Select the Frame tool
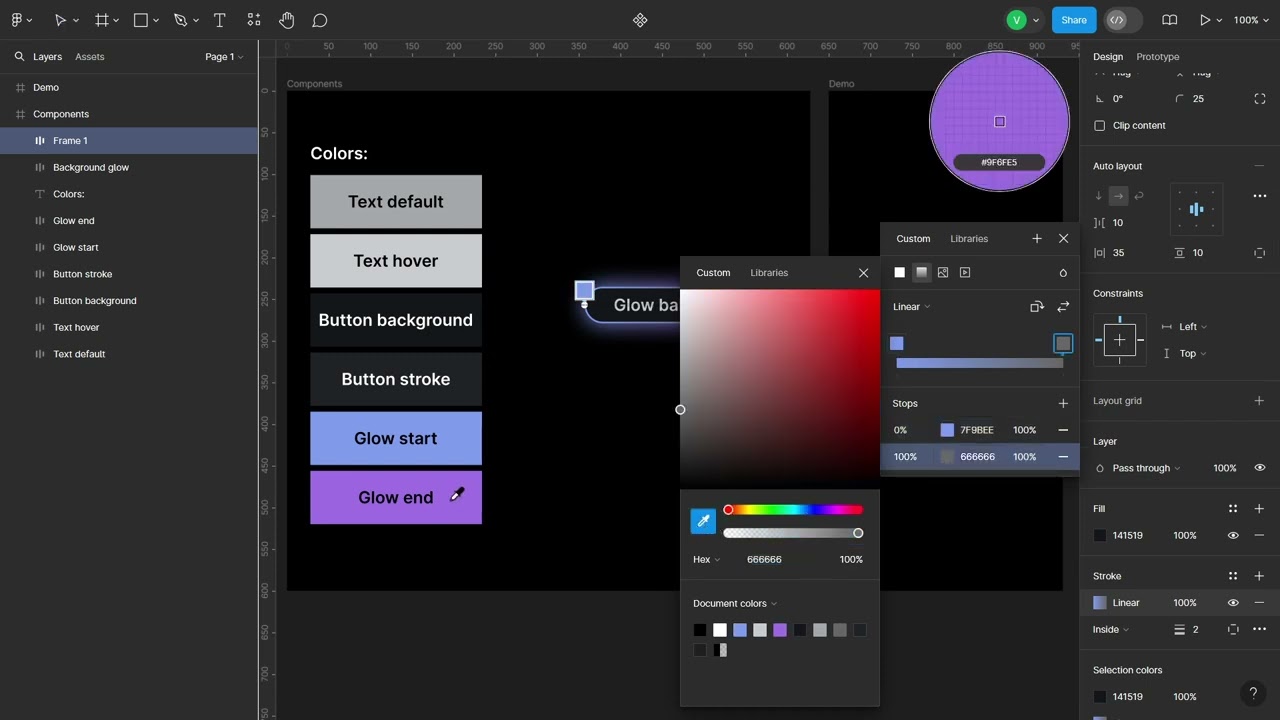The image size is (1280, 720). tap(102, 20)
